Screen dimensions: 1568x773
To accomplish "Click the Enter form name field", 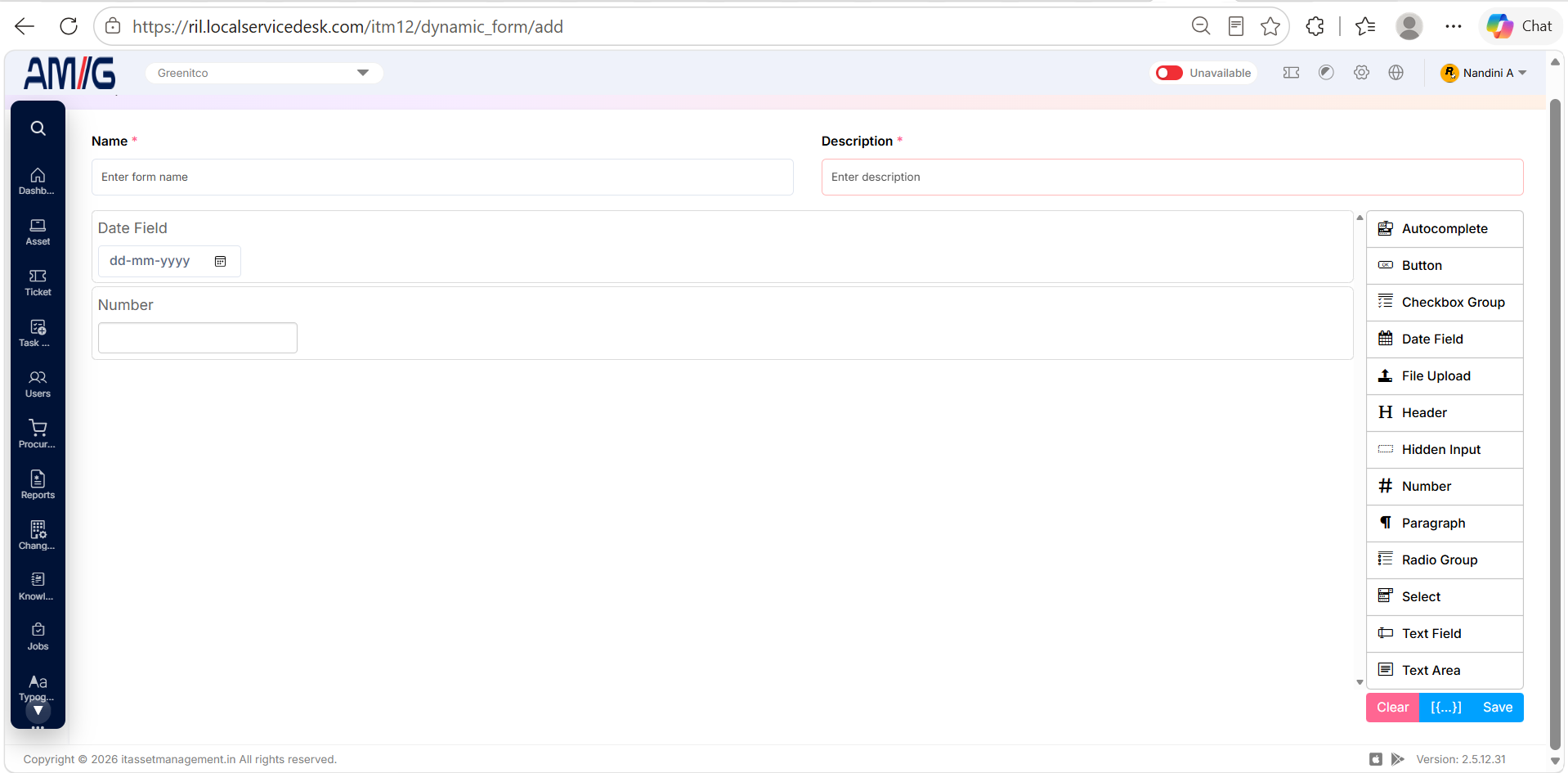I will pos(442,177).
